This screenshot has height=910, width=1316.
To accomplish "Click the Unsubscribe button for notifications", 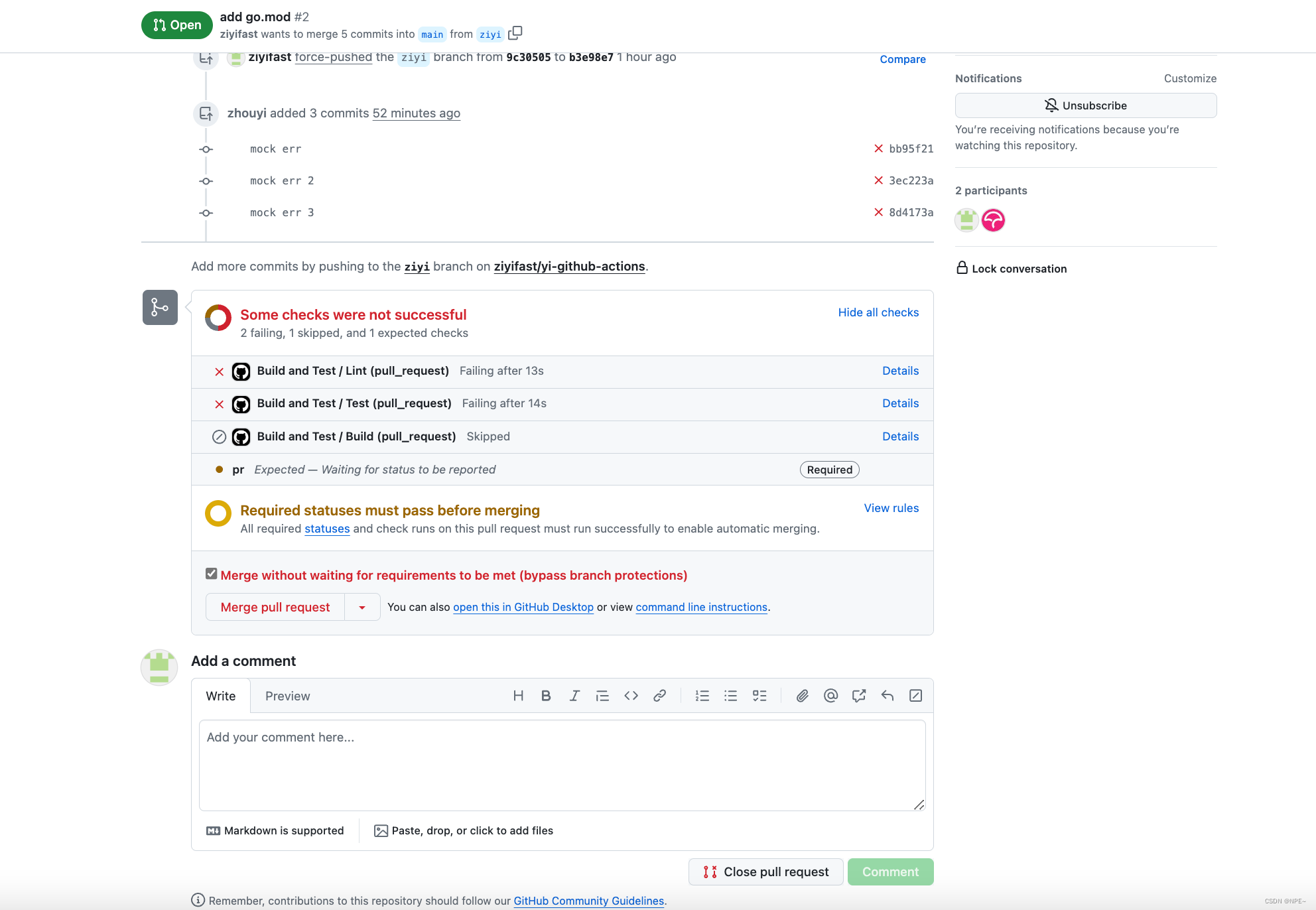I will point(1085,105).
